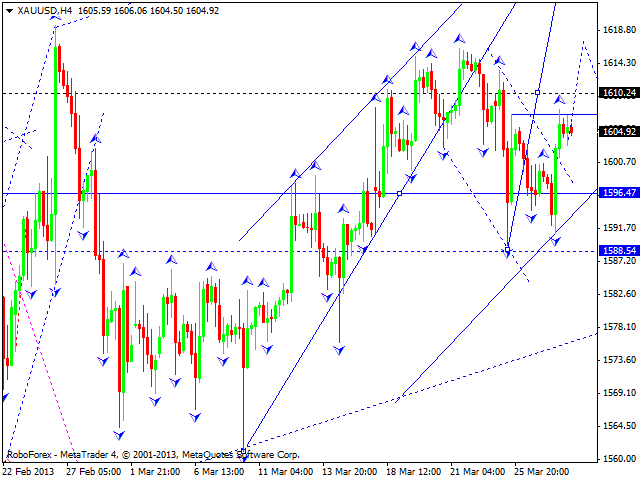Select the 1588.54 dashed level label
Screen dimensions: 640x480
pyautogui.click(x=619, y=250)
